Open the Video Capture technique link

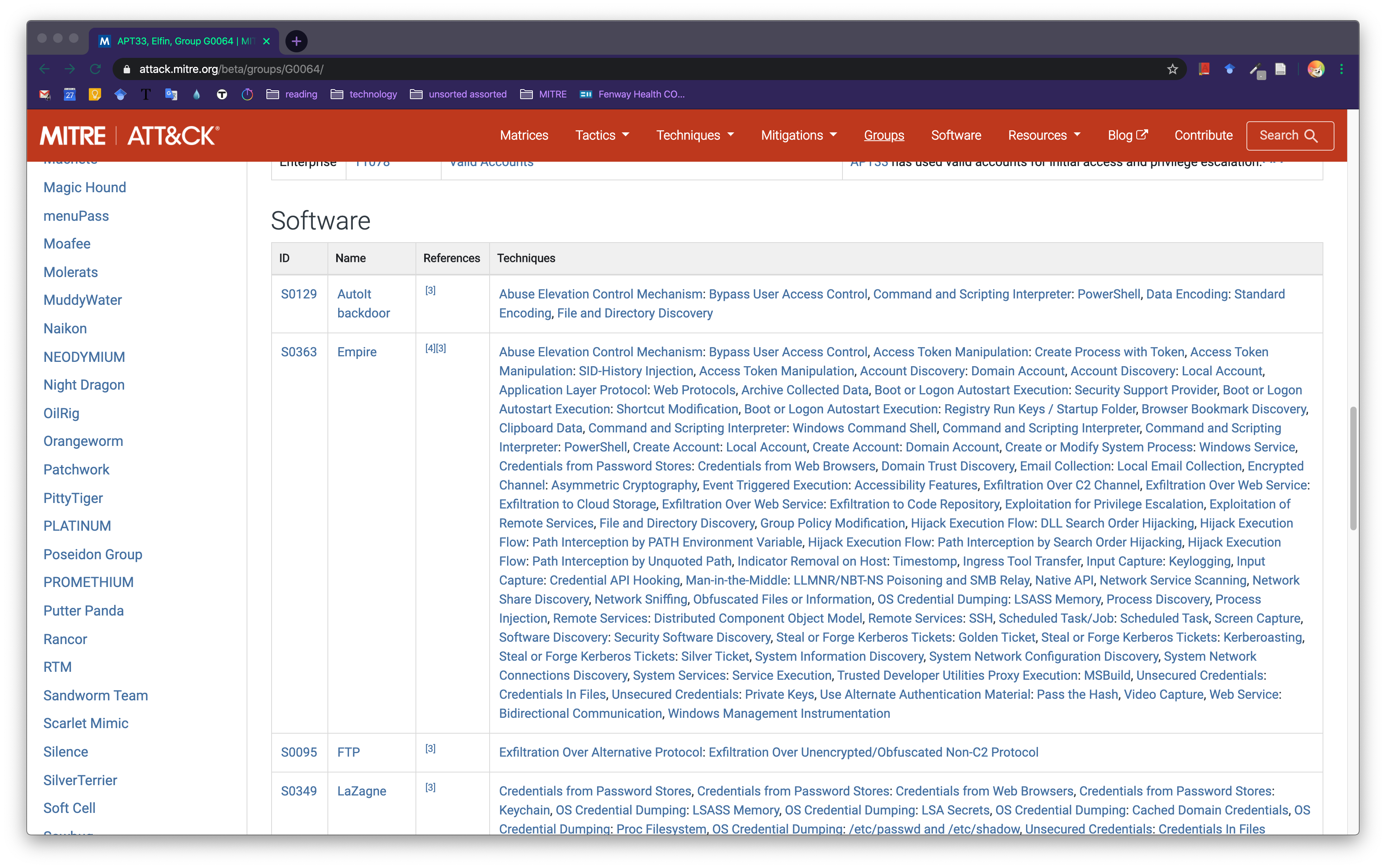coord(1163,694)
